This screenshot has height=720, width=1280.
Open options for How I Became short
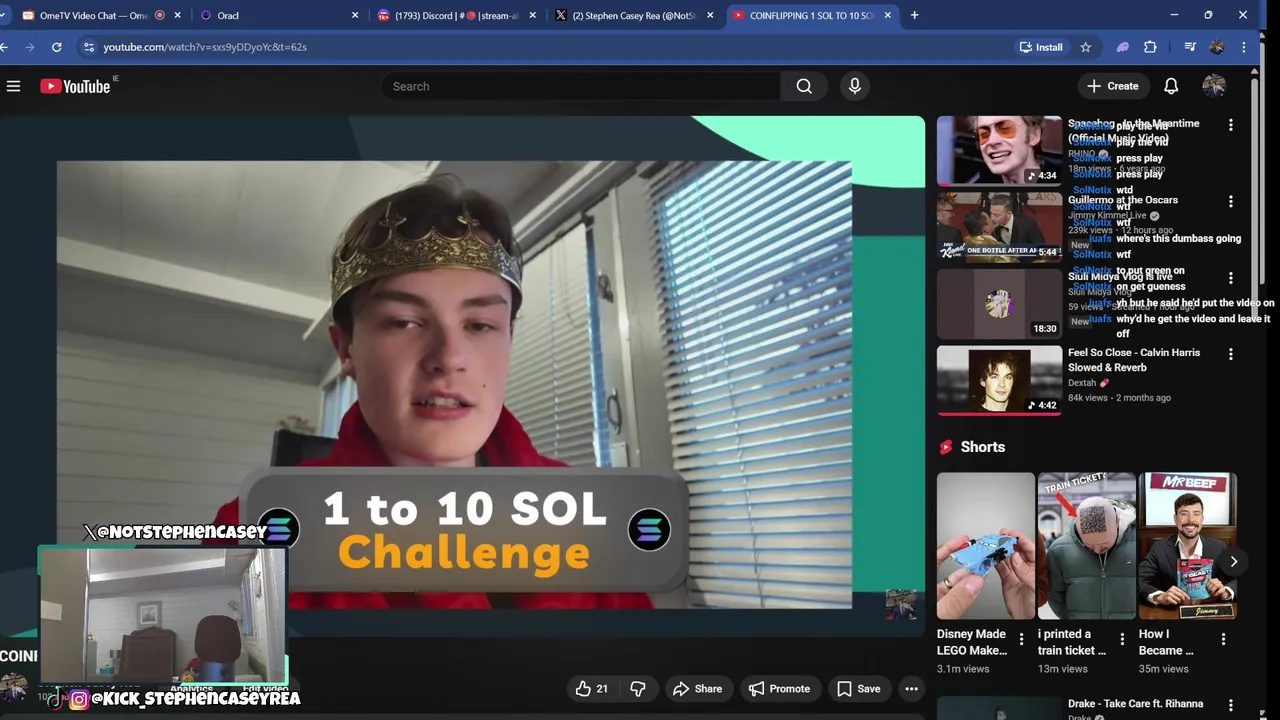click(1223, 639)
